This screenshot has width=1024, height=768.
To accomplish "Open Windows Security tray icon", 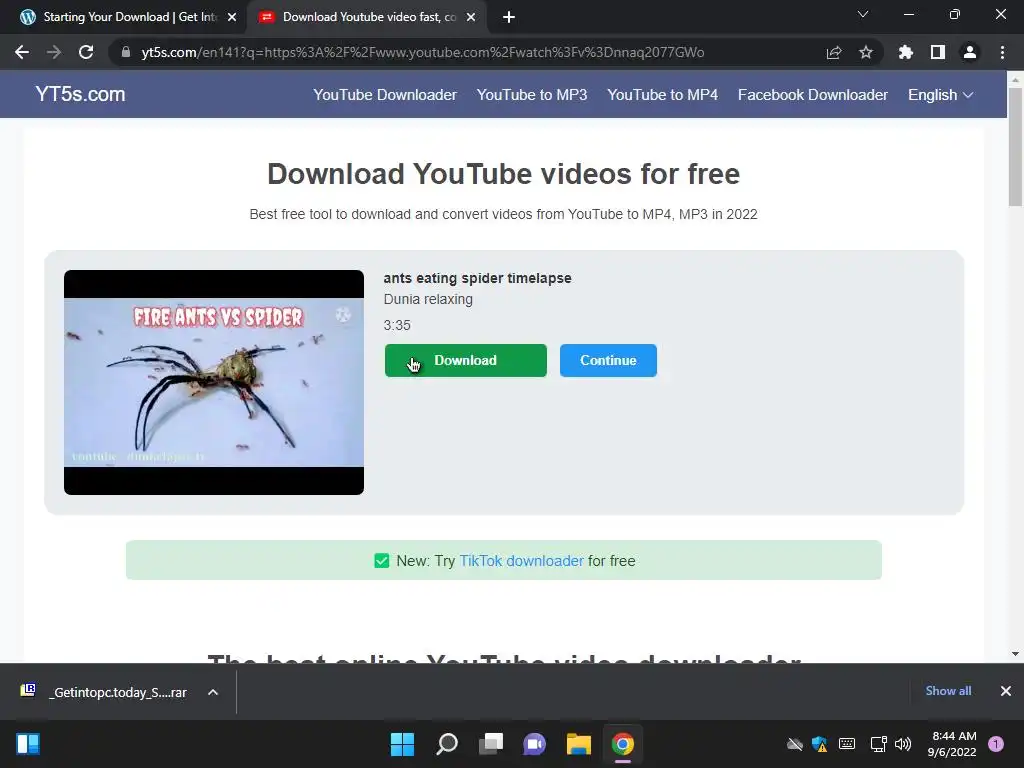I will pos(820,744).
